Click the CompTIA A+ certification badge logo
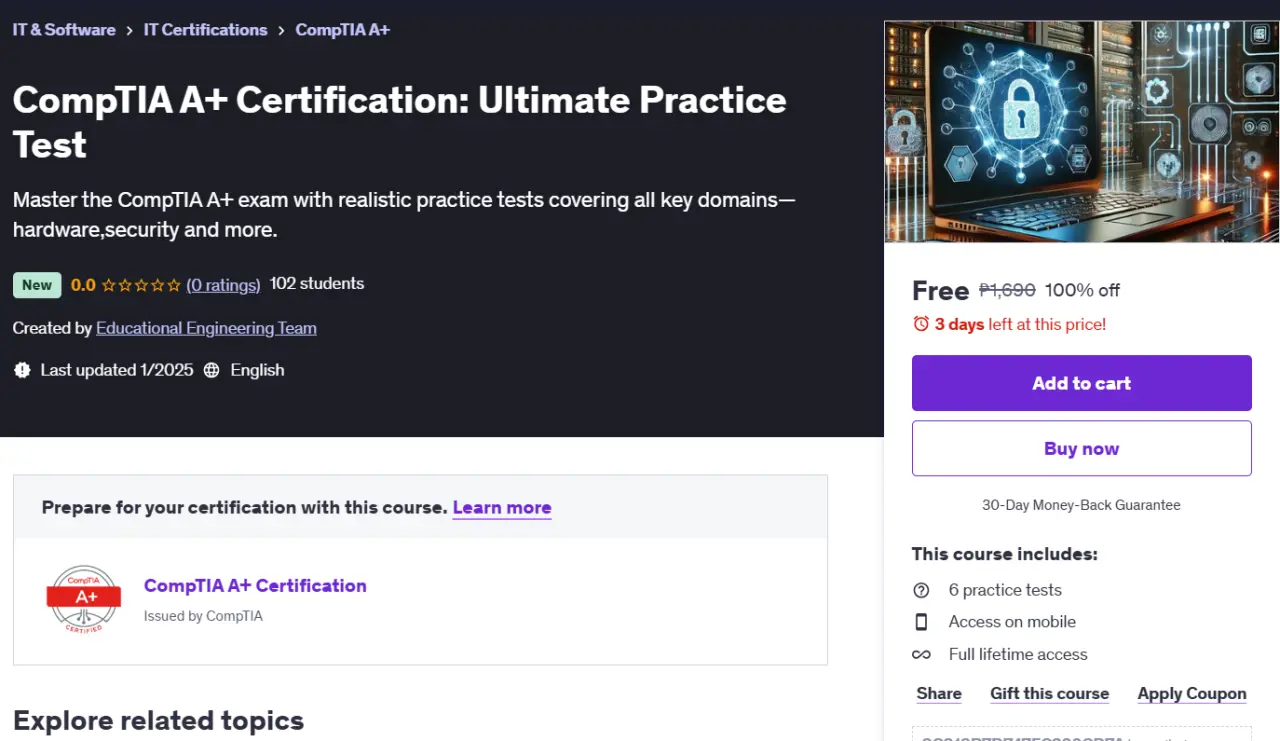The width and height of the screenshot is (1280, 741). (84, 598)
